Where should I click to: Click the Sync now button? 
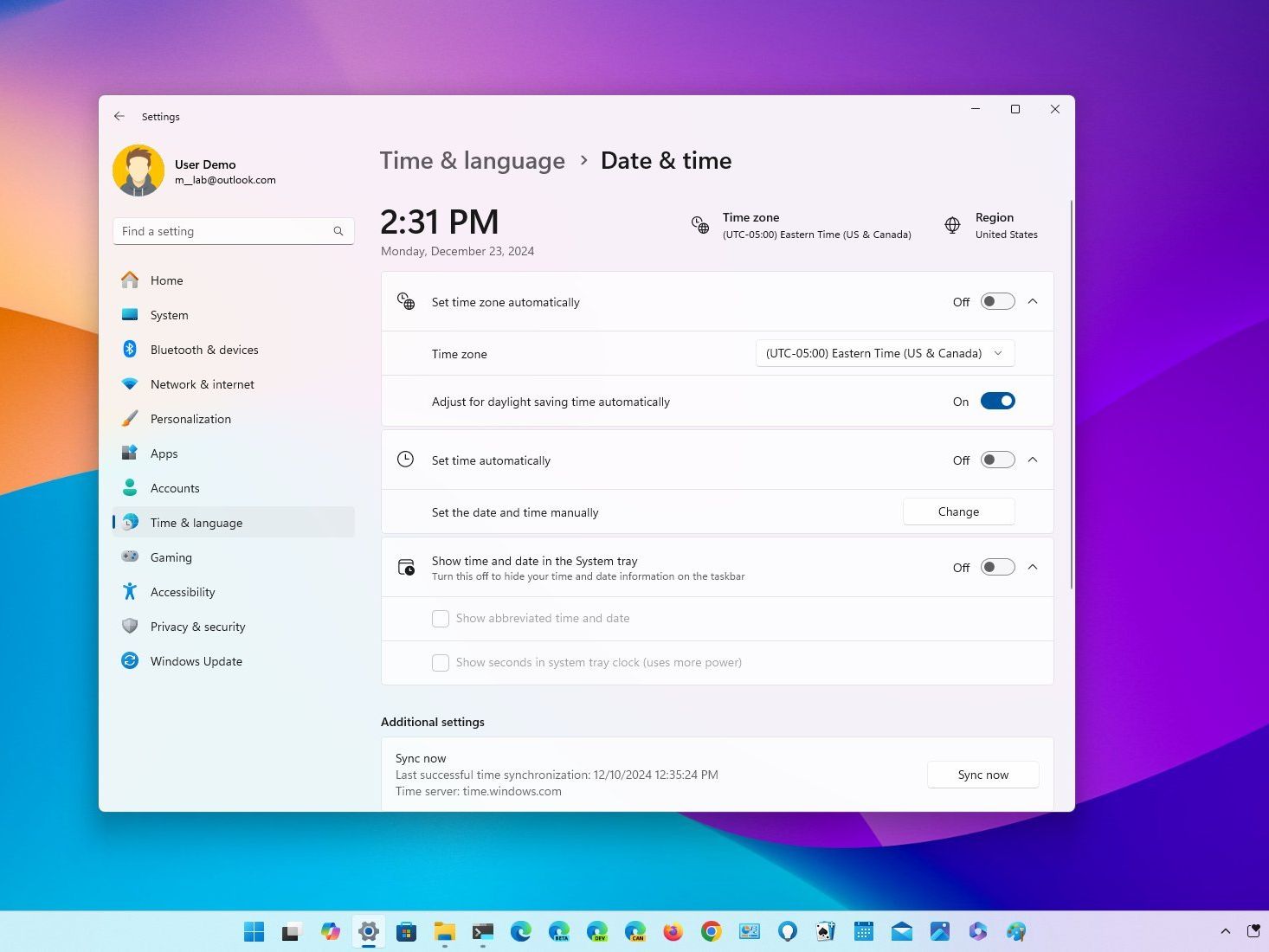coord(982,775)
